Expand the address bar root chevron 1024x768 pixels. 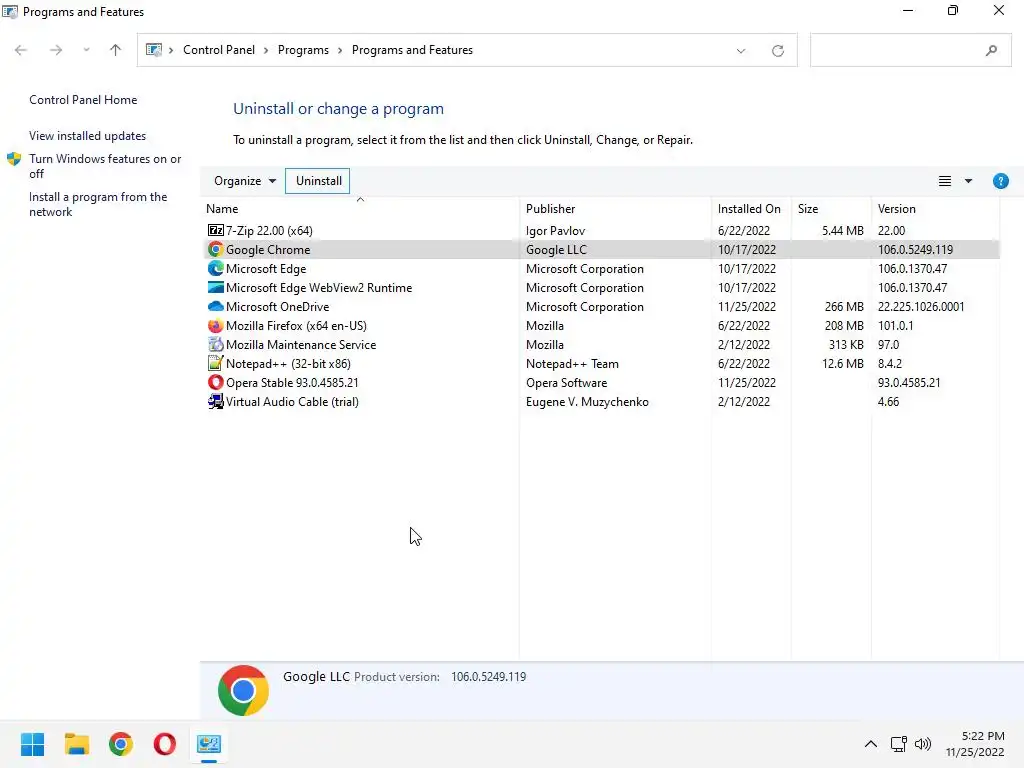point(171,50)
